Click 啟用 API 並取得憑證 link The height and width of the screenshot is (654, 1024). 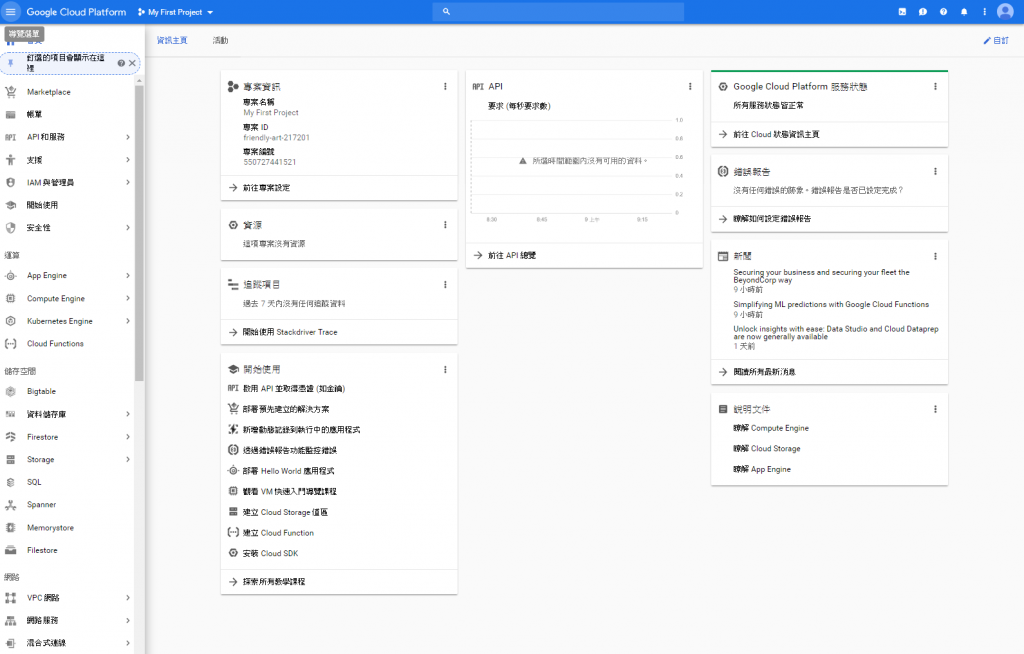tap(294, 389)
